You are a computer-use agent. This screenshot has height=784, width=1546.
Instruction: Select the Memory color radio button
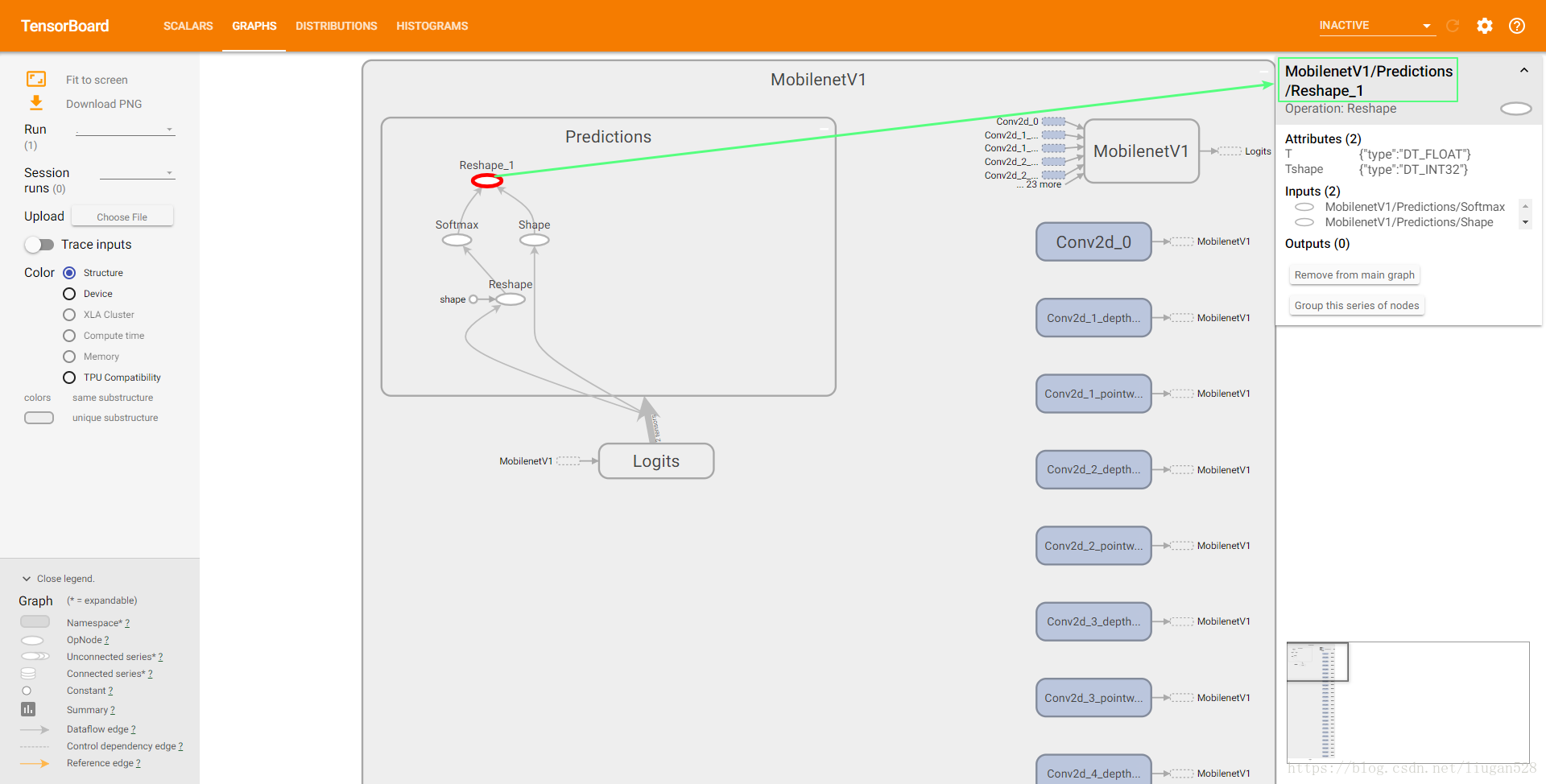(x=69, y=357)
